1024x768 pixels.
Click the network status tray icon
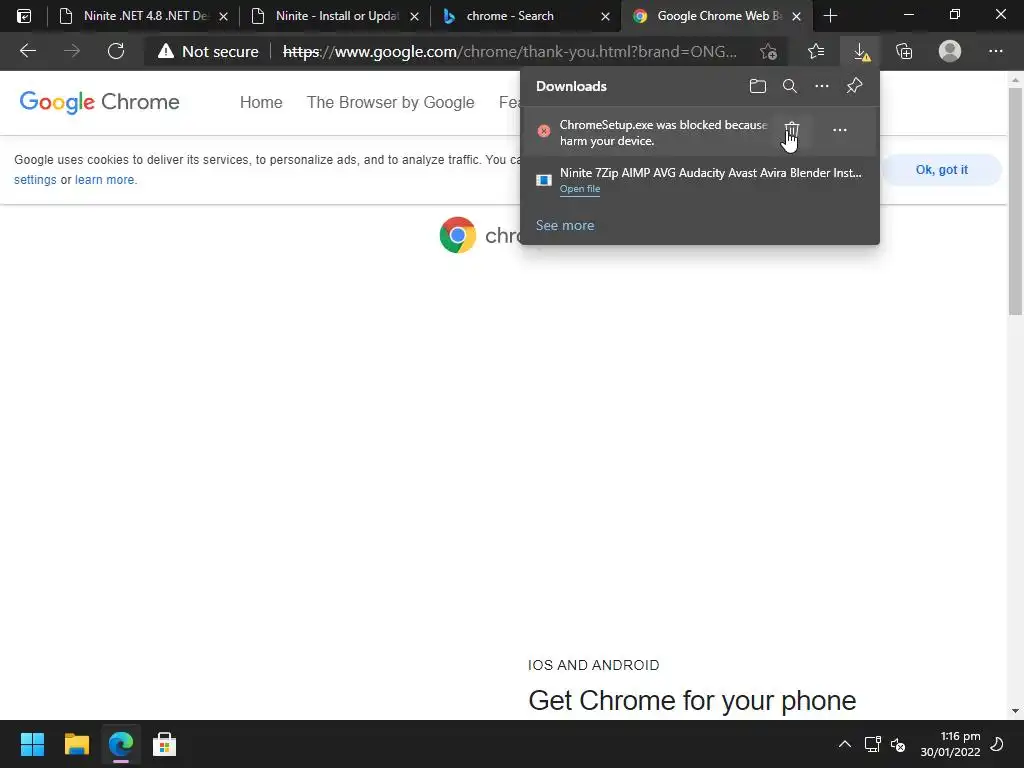(x=872, y=744)
